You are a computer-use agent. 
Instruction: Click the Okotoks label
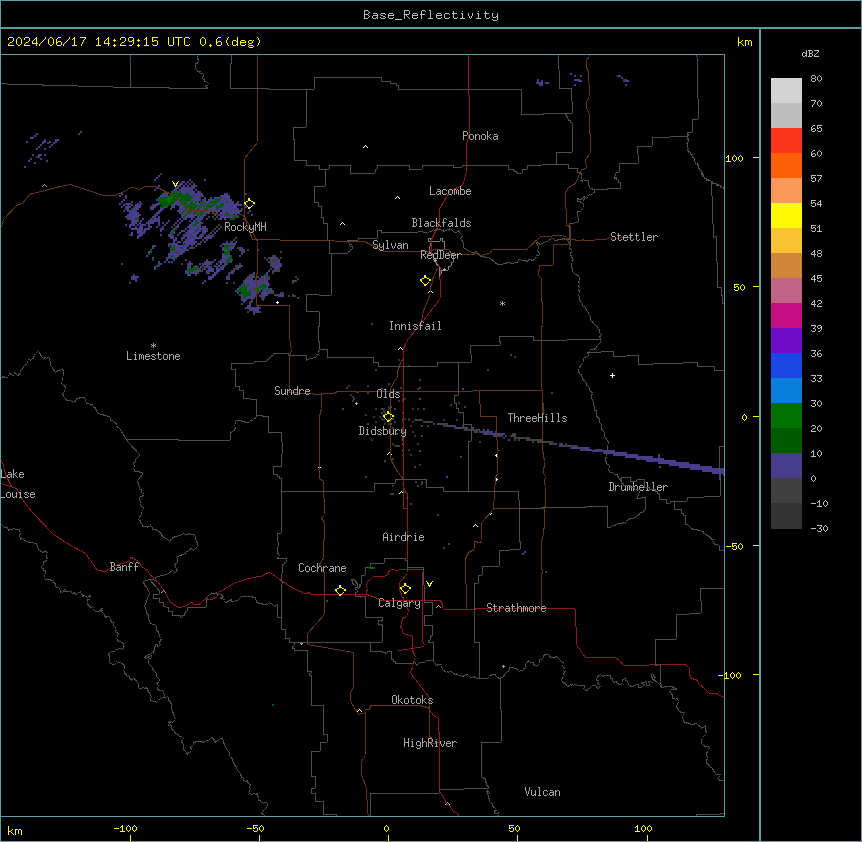coord(412,700)
